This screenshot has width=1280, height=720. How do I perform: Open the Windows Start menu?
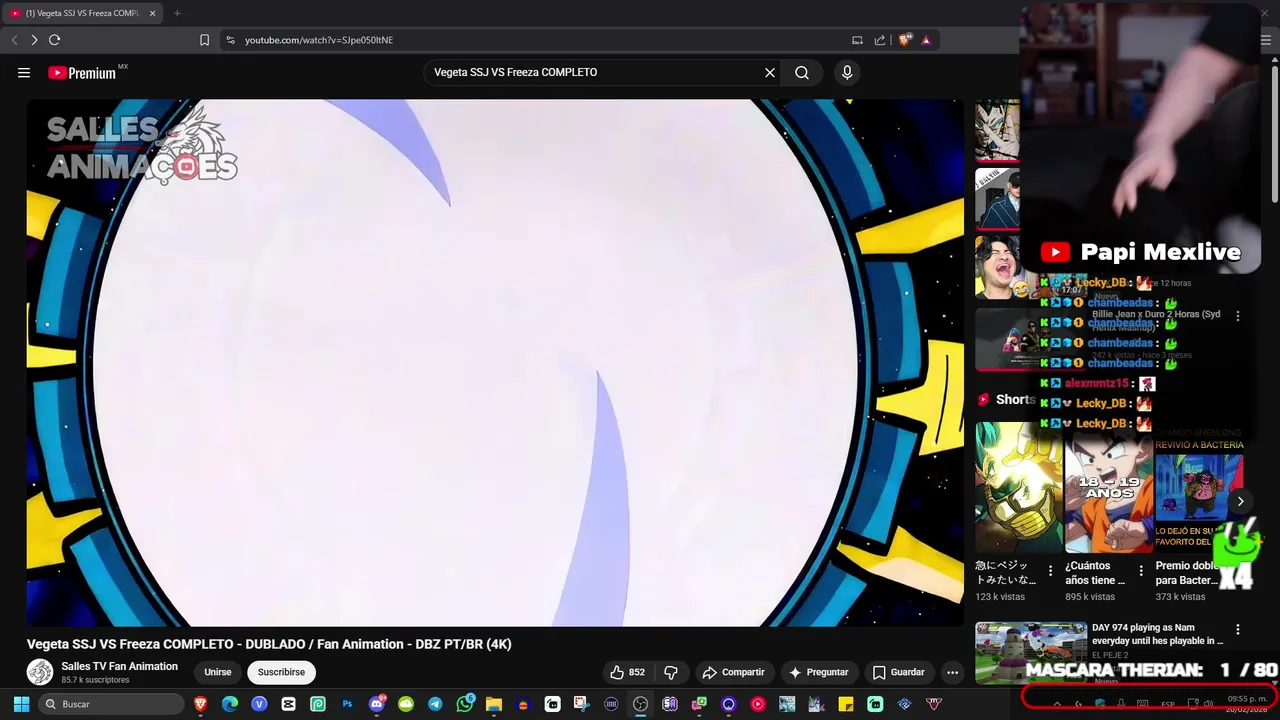tap(21, 704)
